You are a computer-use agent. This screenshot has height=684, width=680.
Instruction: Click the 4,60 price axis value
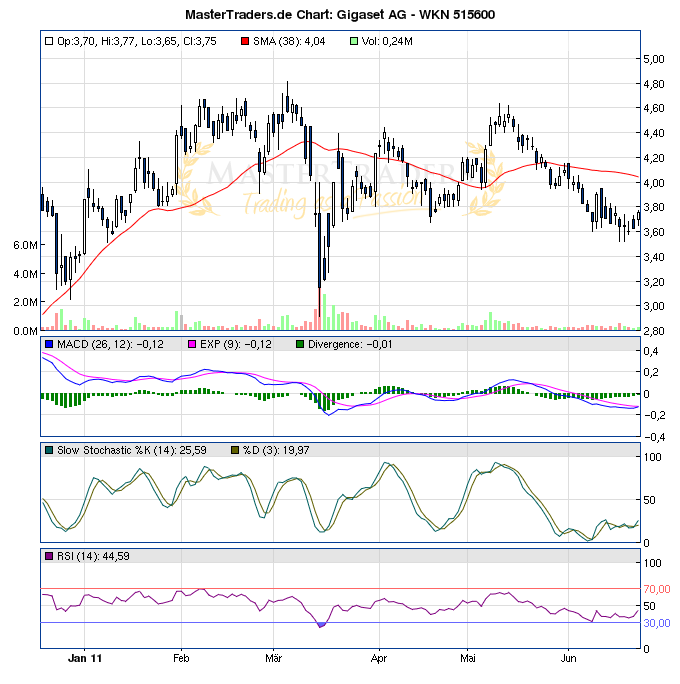click(x=654, y=108)
